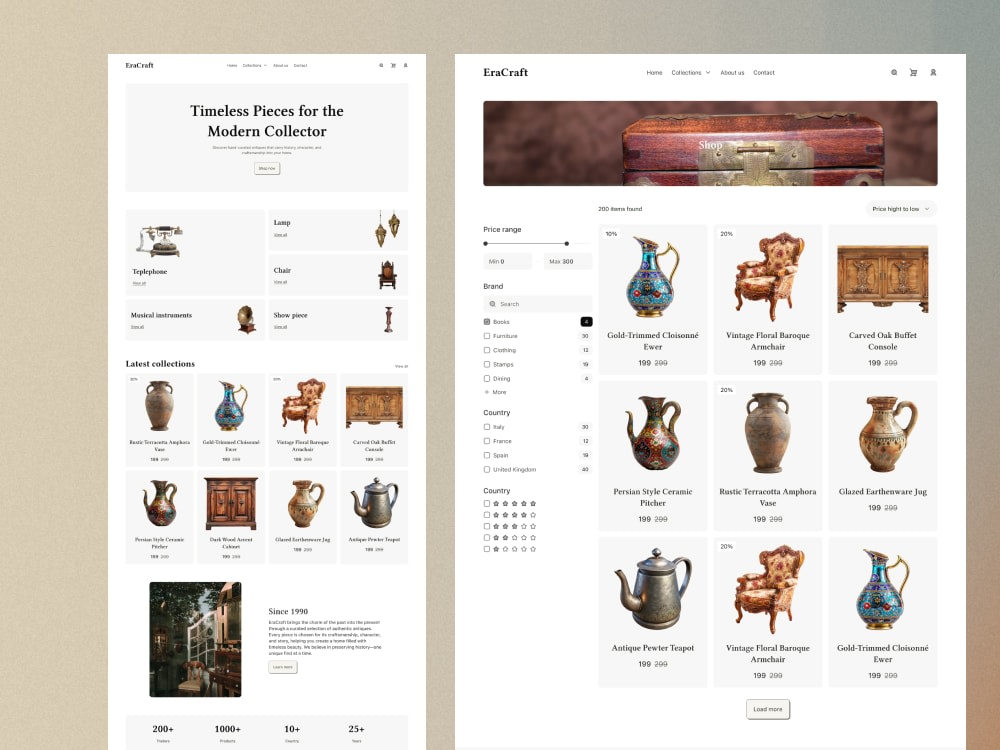The image size is (1000, 750).
Task: Click the EraCraft logo on the home page
Action: [140, 65]
